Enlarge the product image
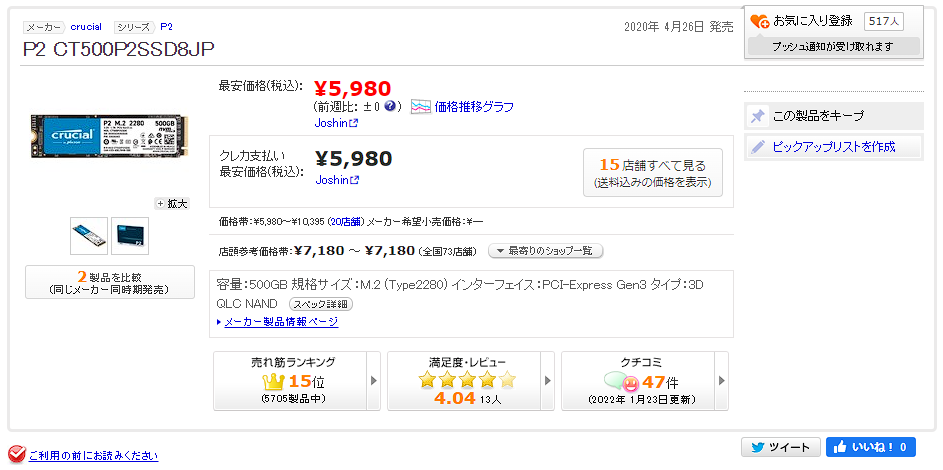Screen dimensions: 943x470 [172, 203]
